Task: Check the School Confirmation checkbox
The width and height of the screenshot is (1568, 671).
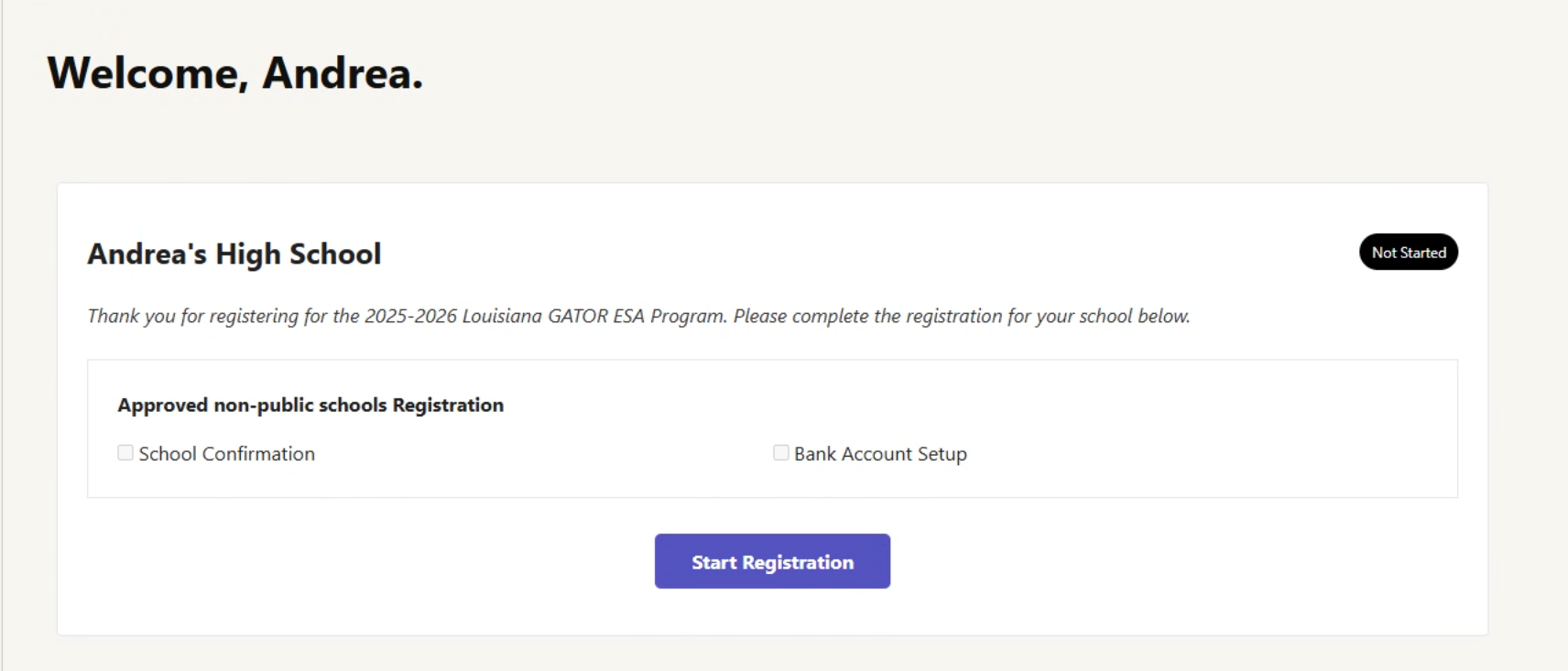Action: click(x=125, y=453)
